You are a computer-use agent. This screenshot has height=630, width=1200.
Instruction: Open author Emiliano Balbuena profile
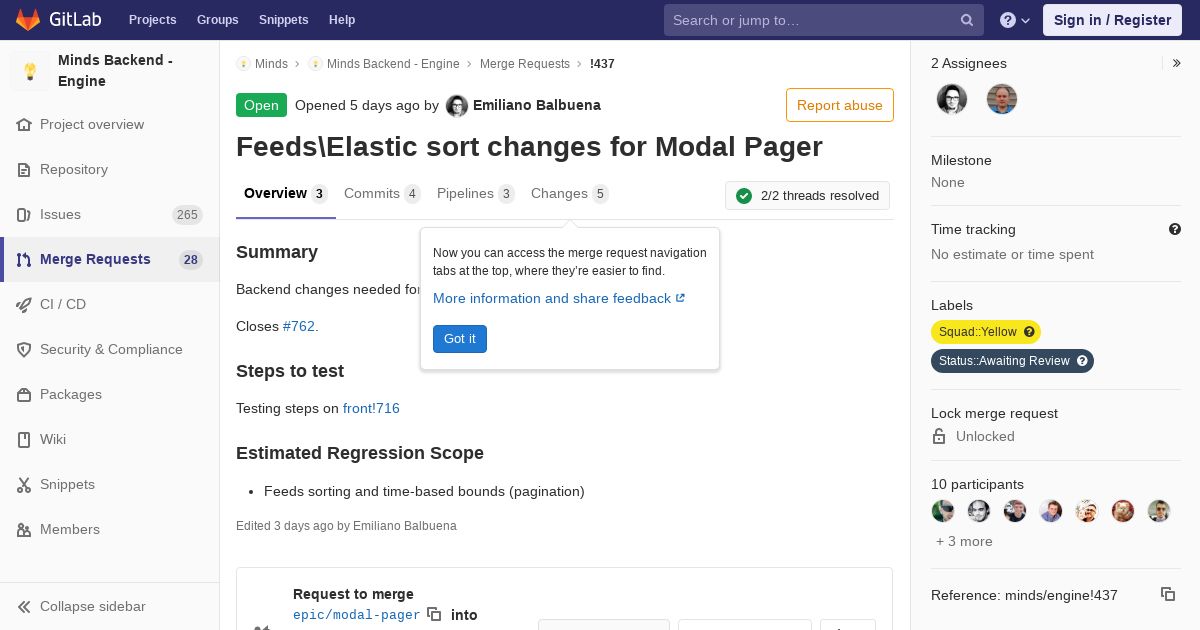click(537, 105)
